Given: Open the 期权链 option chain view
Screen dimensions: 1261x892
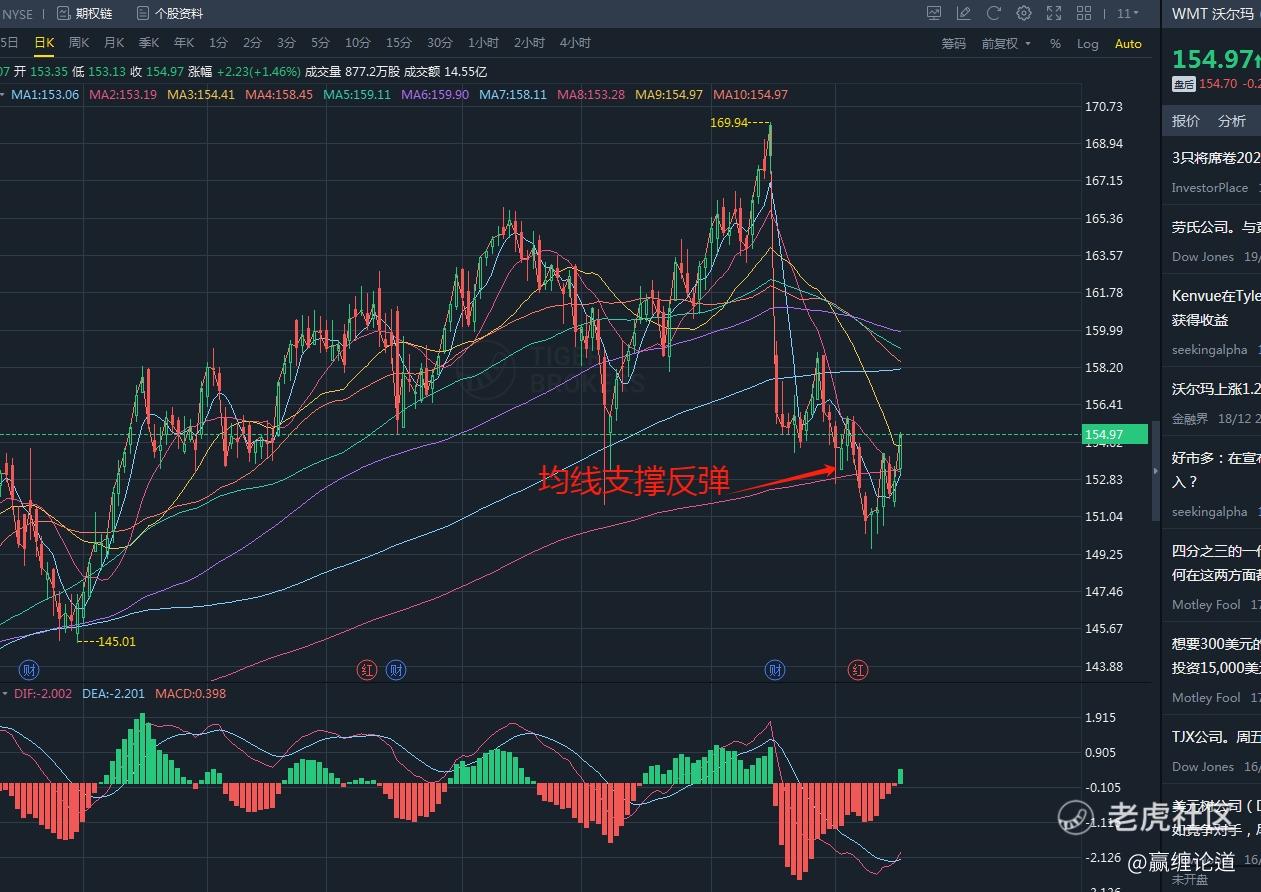Looking at the screenshot, I should [84, 14].
